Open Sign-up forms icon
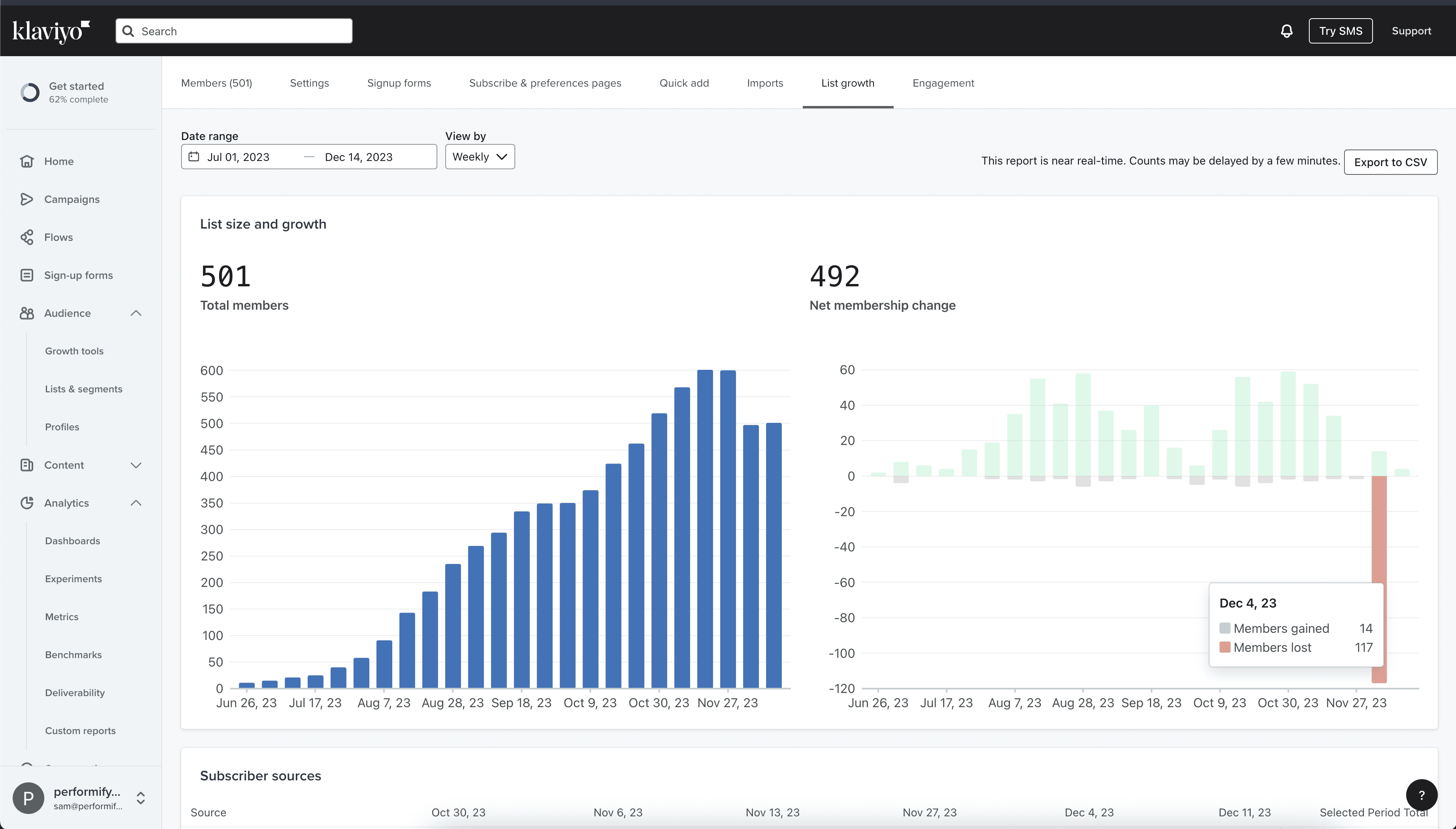The width and height of the screenshot is (1456, 829). pyautogui.click(x=27, y=275)
